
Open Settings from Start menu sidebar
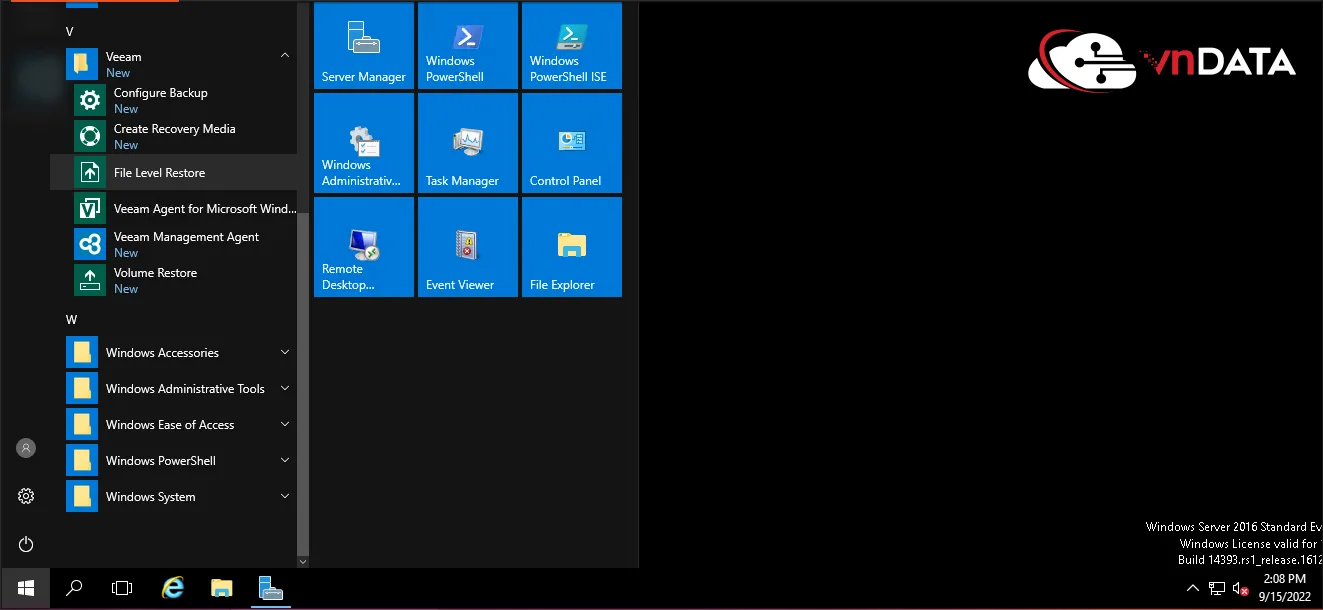(x=26, y=496)
